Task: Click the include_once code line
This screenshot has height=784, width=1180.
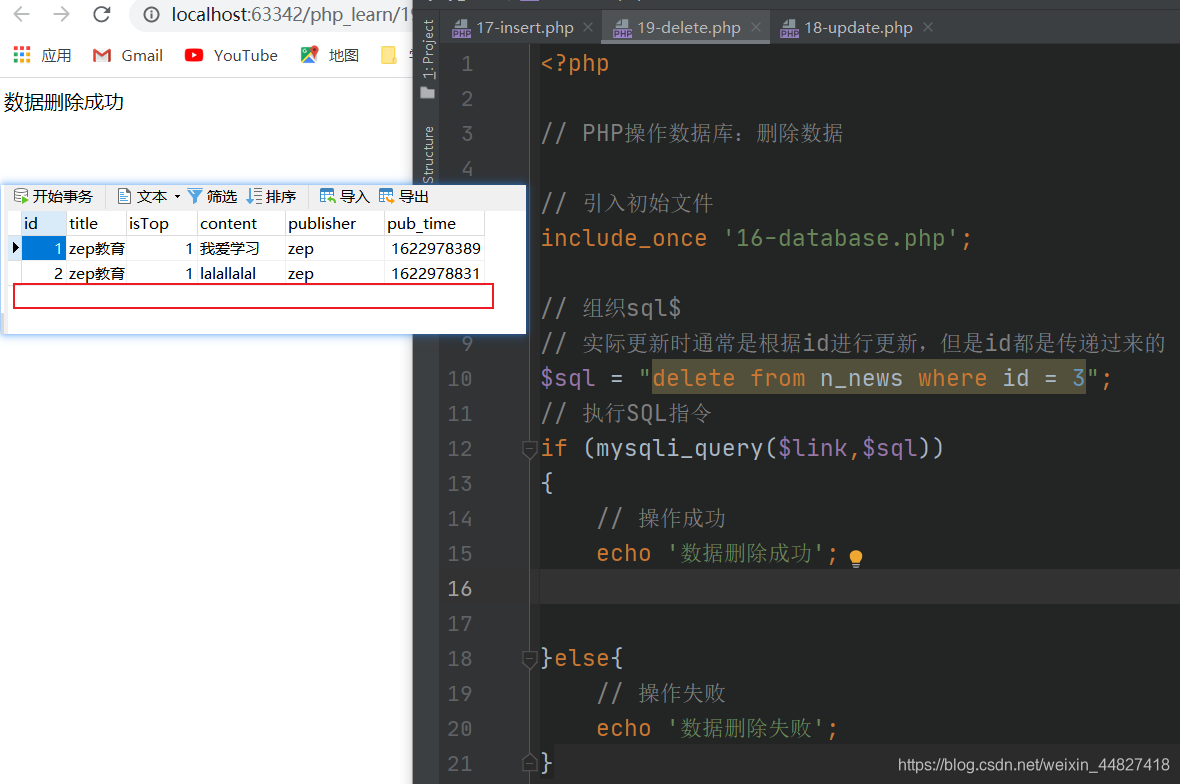Action: point(756,238)
